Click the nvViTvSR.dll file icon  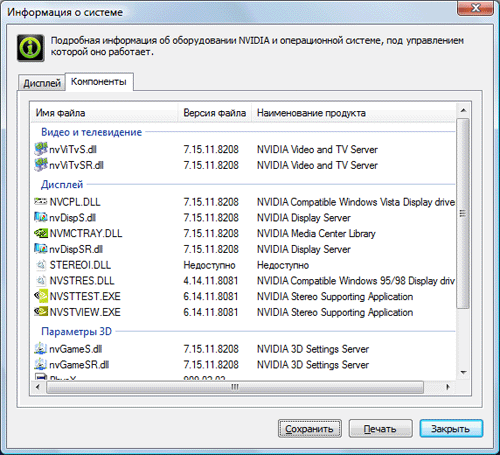[41, 165]
